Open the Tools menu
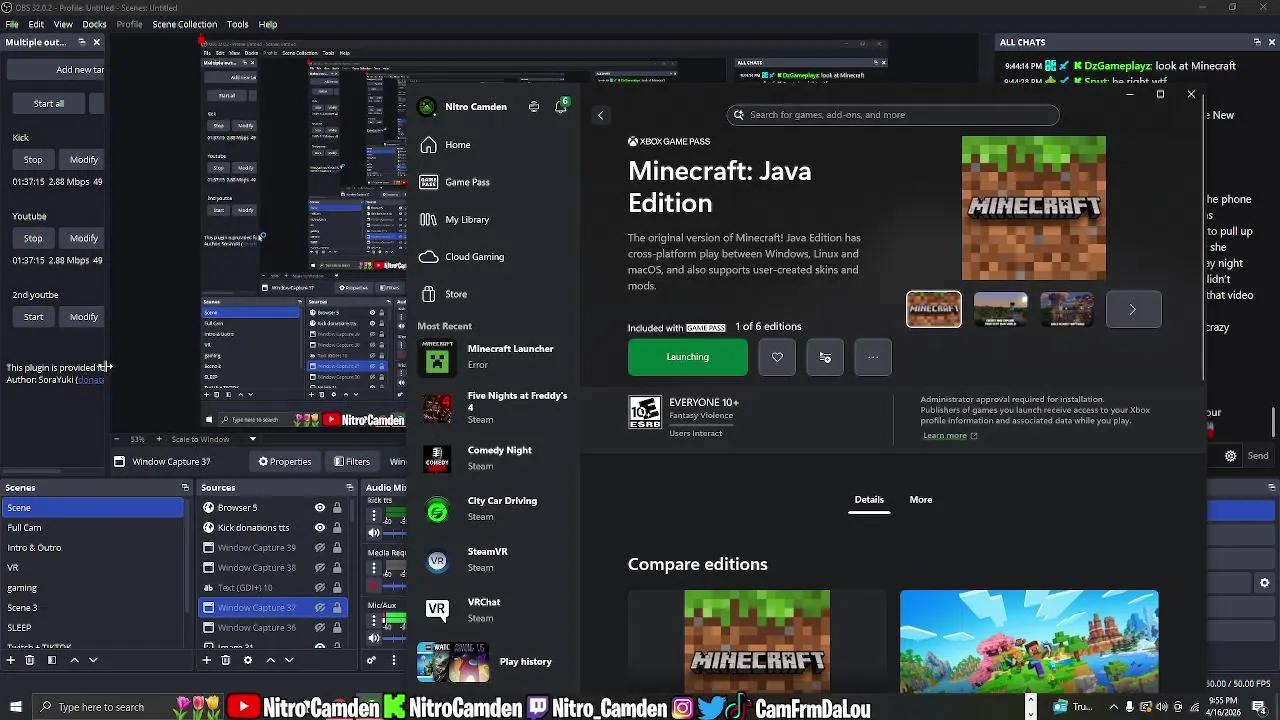This screenshot has height=720, width=1280. (x=237, y=24)
